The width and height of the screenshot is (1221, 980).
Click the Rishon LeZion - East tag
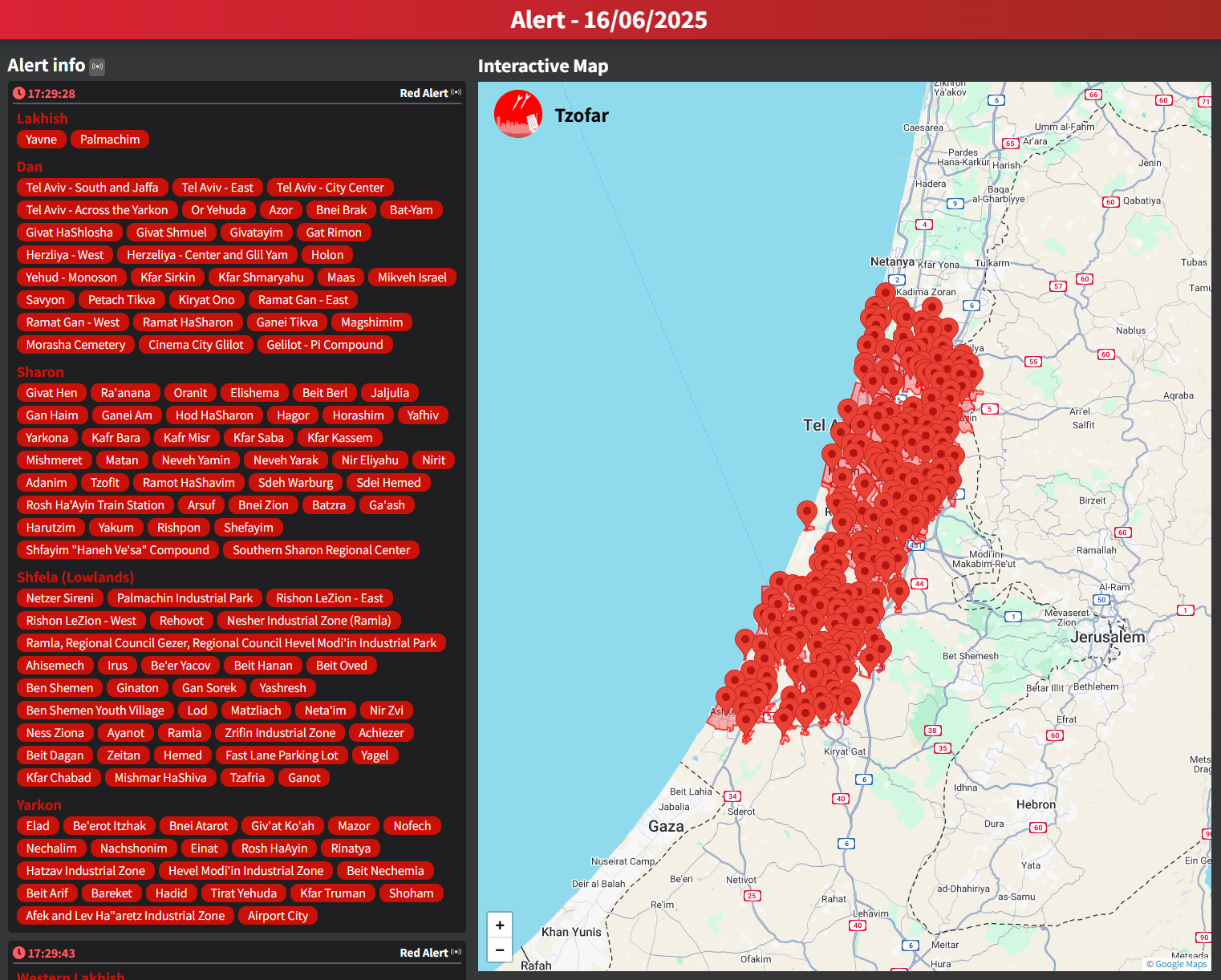[x=330, y=598]
